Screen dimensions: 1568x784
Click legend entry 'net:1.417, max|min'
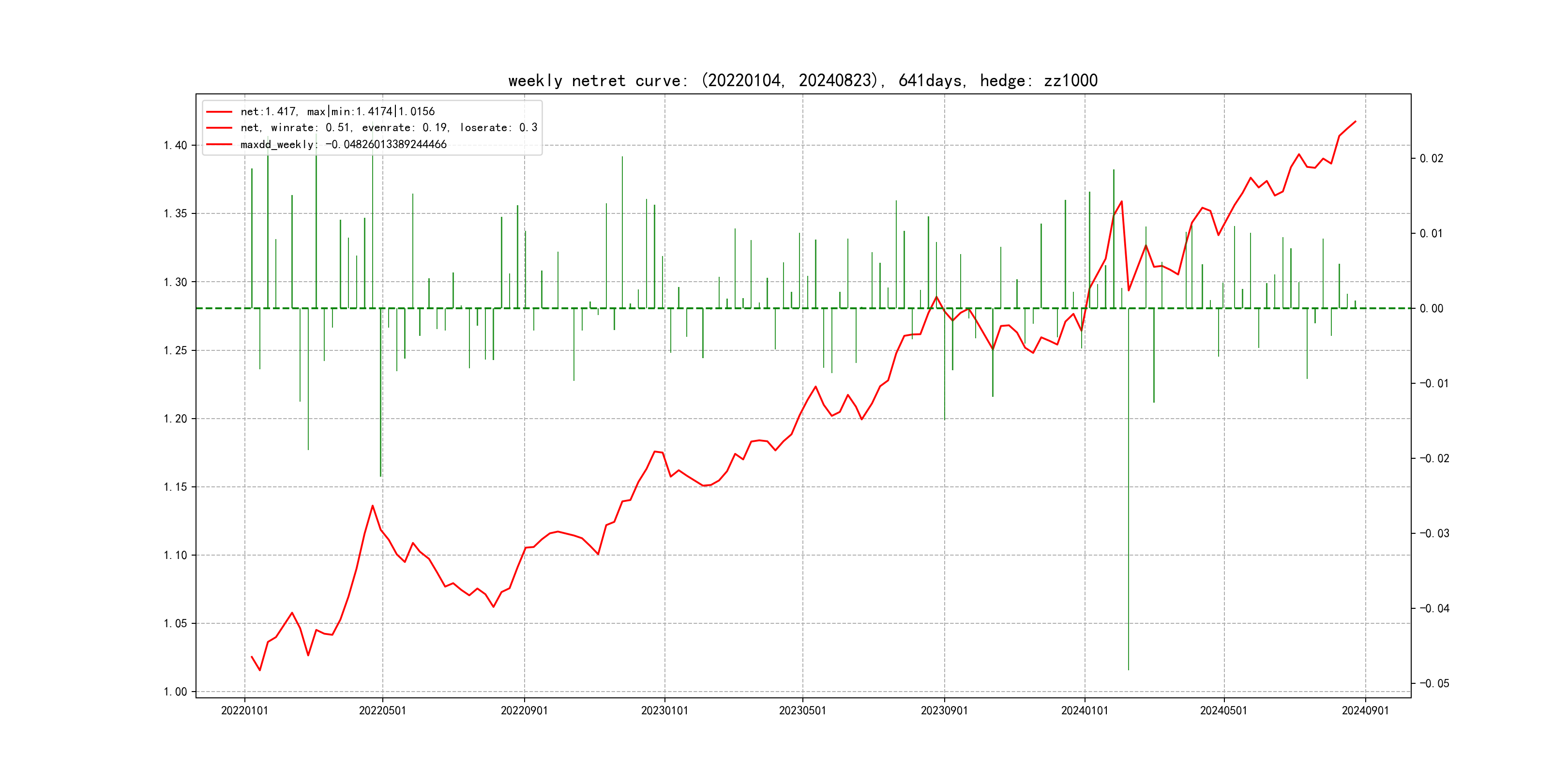point(337,111)
